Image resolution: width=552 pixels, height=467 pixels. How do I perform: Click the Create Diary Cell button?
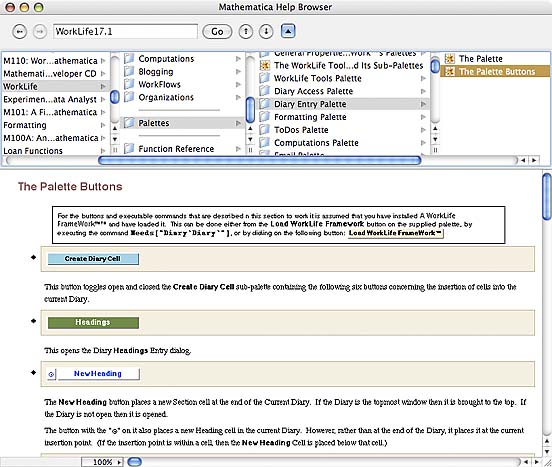(93, 259)
